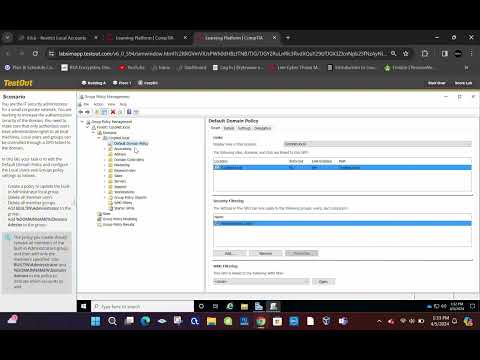The height and width of the screenshot is (360, 480).
Task: Open Google Chrome on host taskbar
Action: pos(261,321)
